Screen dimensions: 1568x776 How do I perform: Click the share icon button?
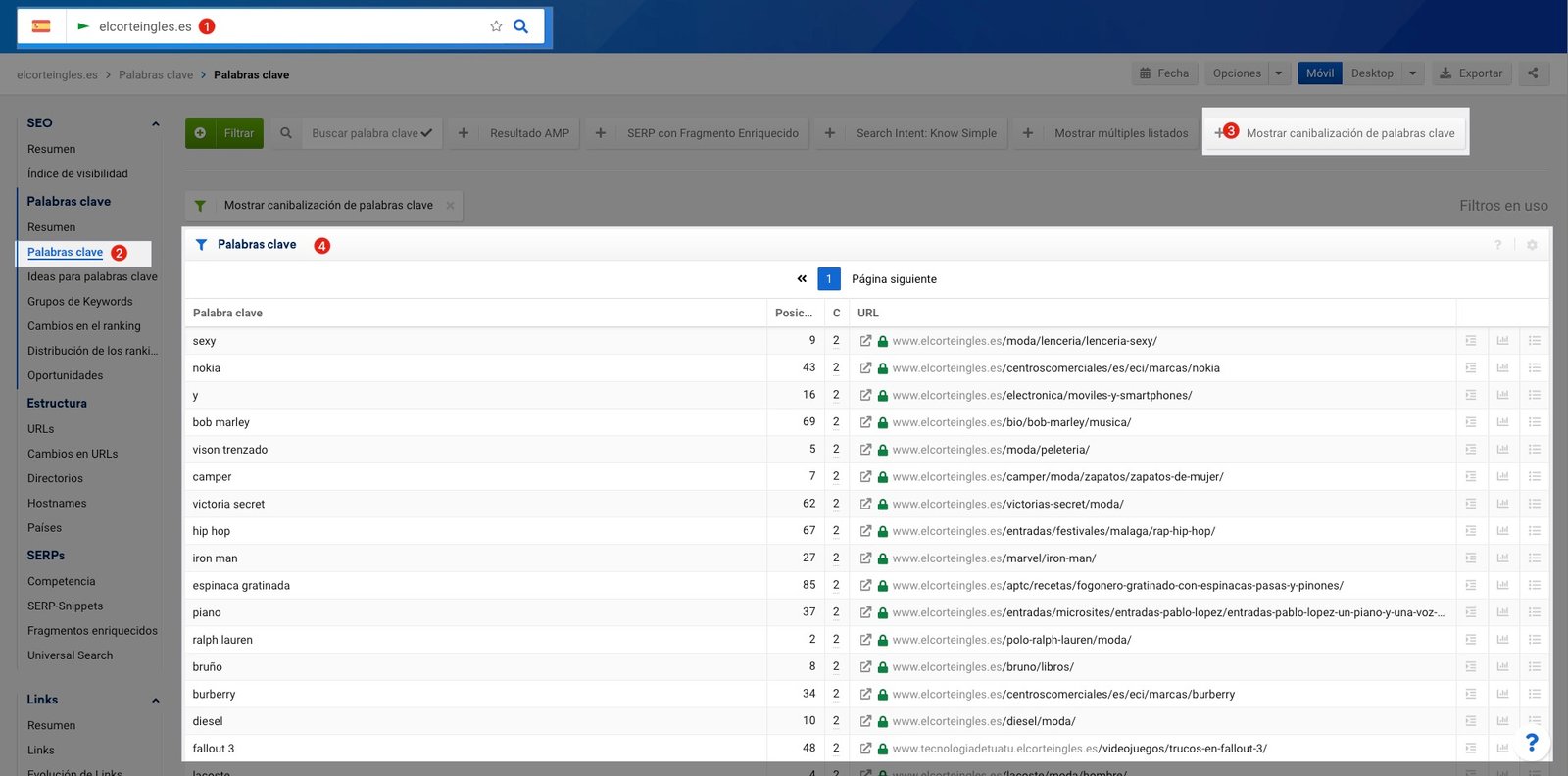(x=1533, y=73)
